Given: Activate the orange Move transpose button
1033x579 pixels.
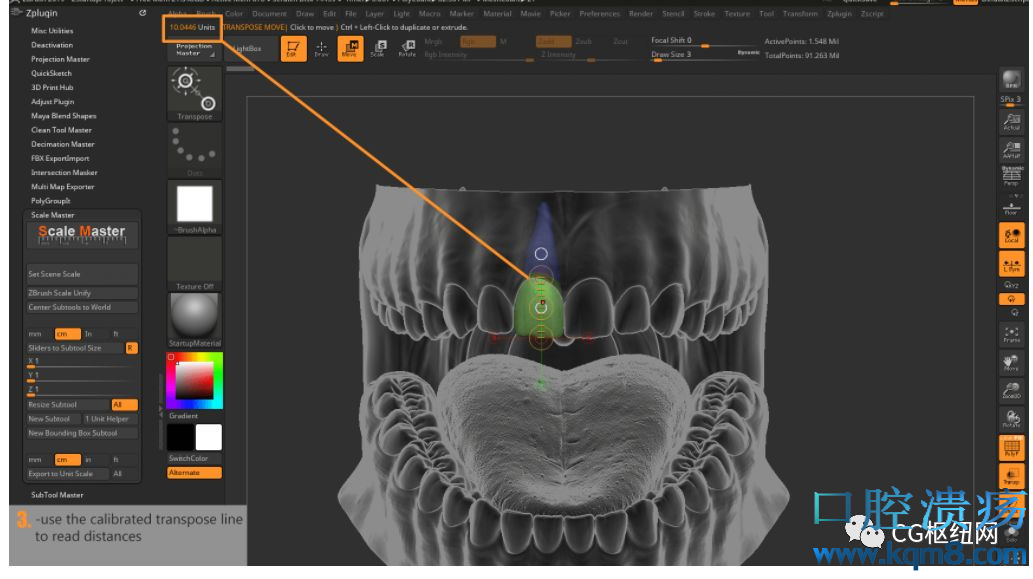Looking at the screenshot, I should coord(350,48).
